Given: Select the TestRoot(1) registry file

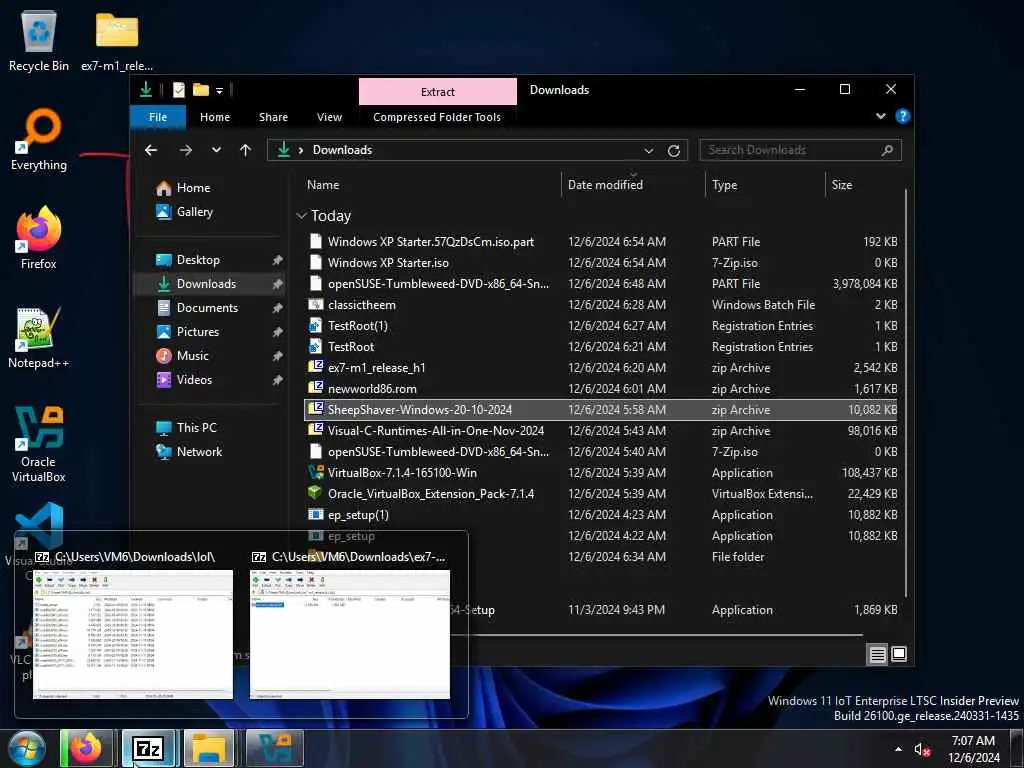Looking at the screenshot, I should click(x=601, y=326).
